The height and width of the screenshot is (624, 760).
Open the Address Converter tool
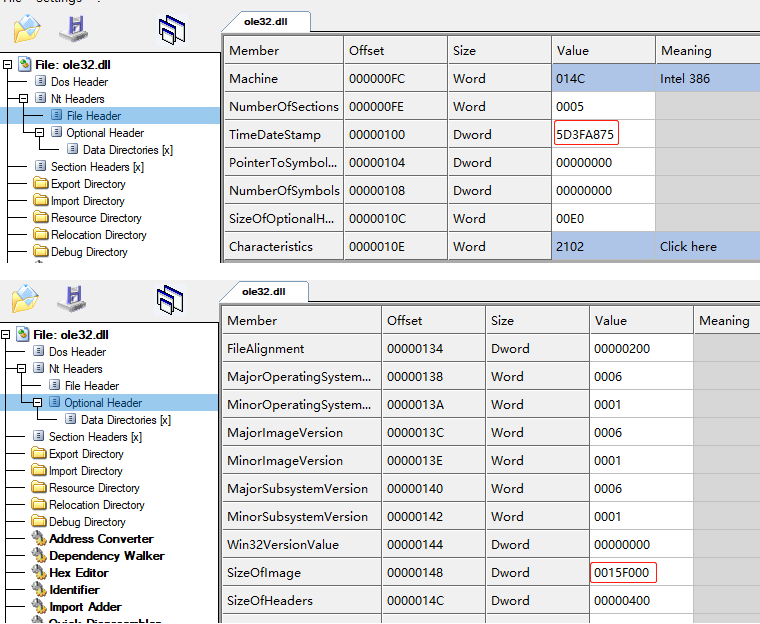click(101, 539)
